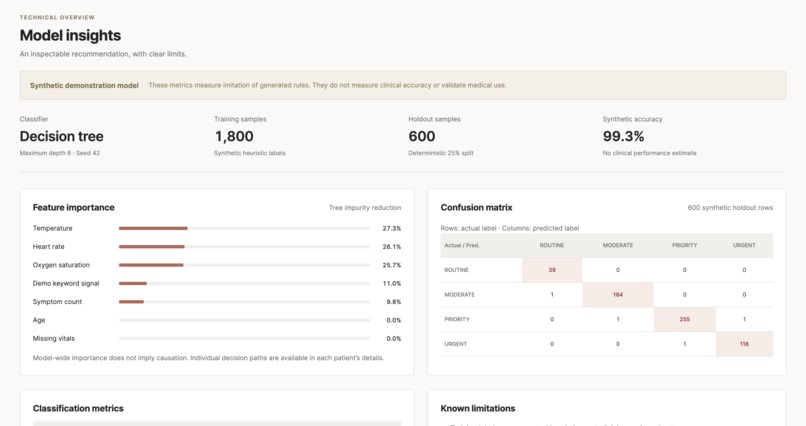The image size is (806, 426).
Task: Click the PRIORITY row label
Action: [457, 320]
